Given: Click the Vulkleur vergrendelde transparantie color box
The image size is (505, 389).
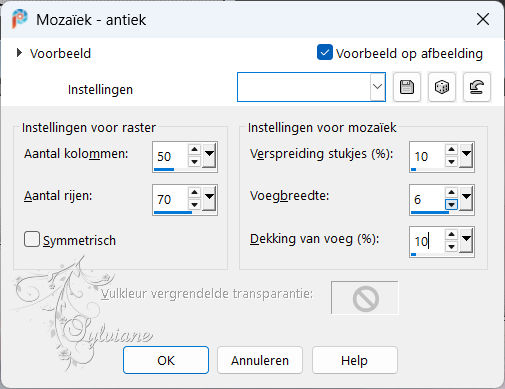Looking at the screenshot, I should pyautogui.click(x=365, y=298).
